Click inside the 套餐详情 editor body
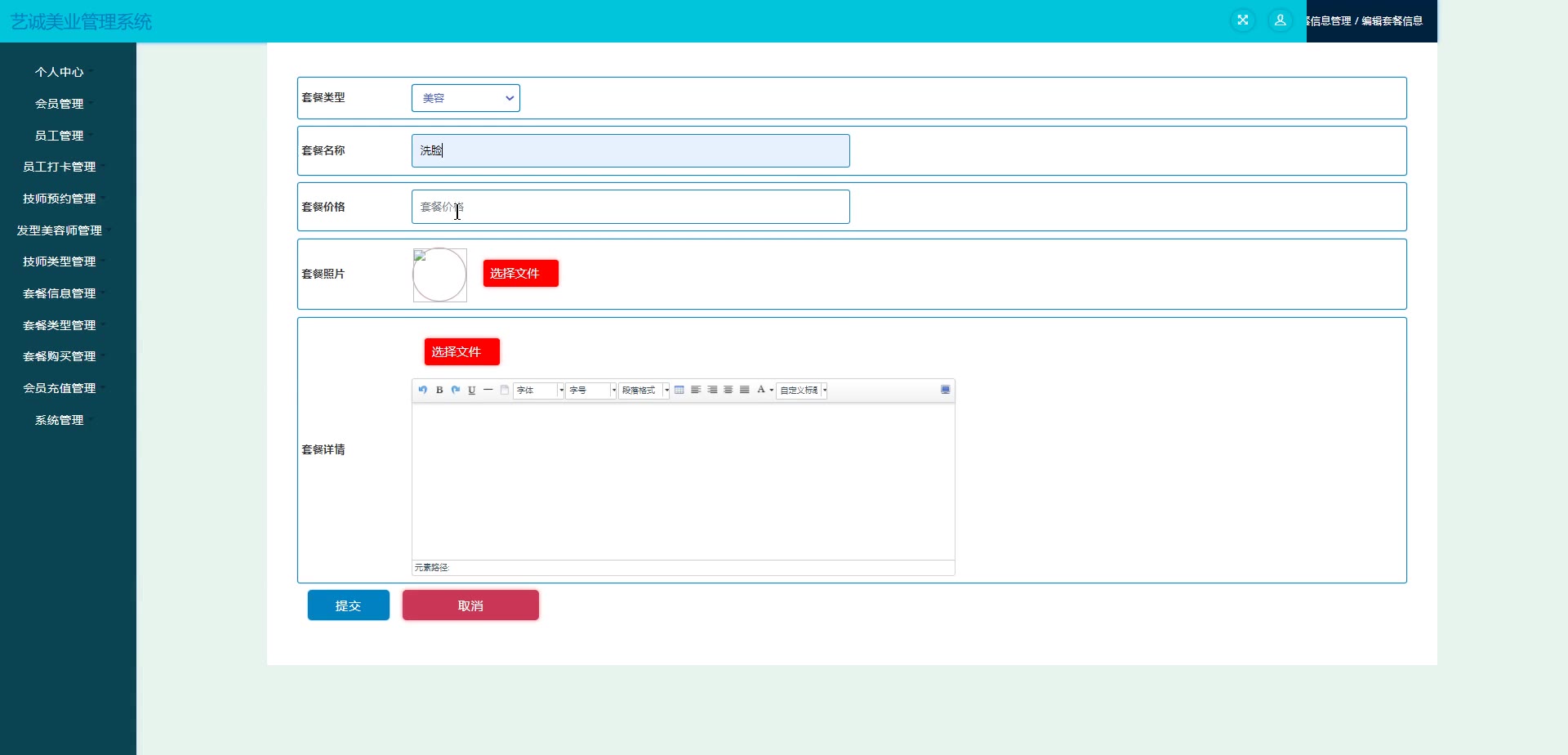The height and width of the screenshot is (755, 1568). pyautogui.click(x=684, y=481)
